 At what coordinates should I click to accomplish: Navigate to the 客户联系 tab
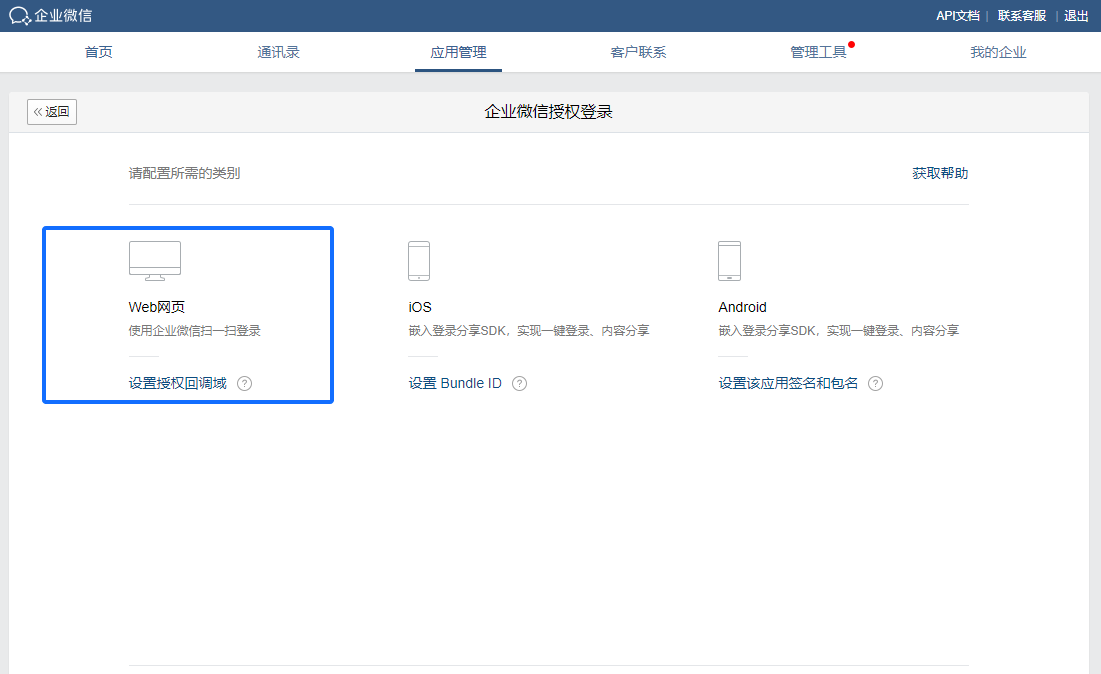638,52
